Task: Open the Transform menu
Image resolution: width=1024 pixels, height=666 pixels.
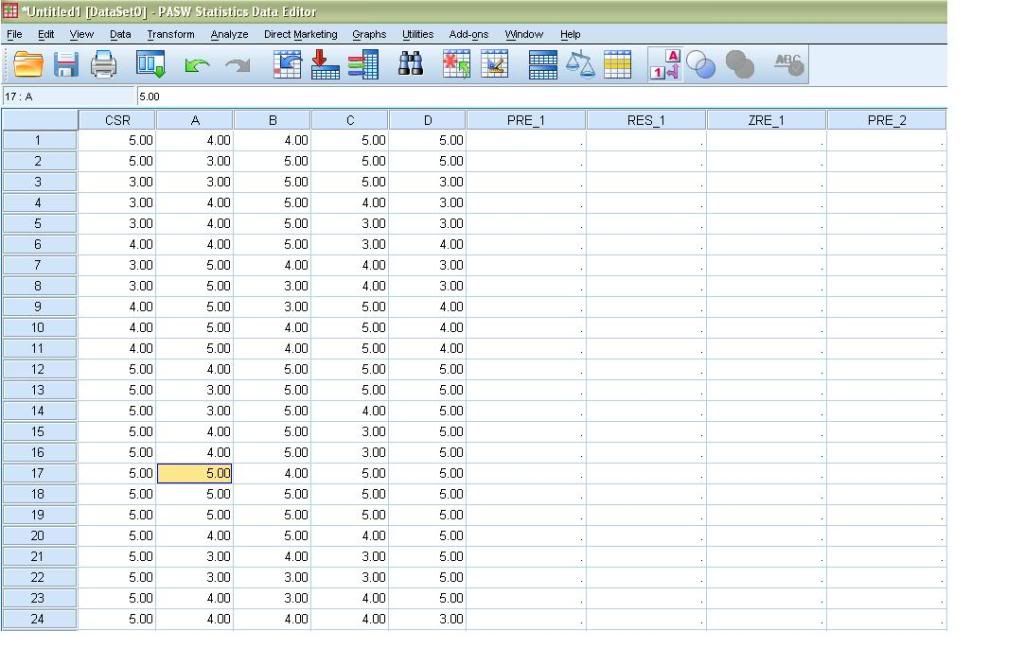Action: point(170,35)
